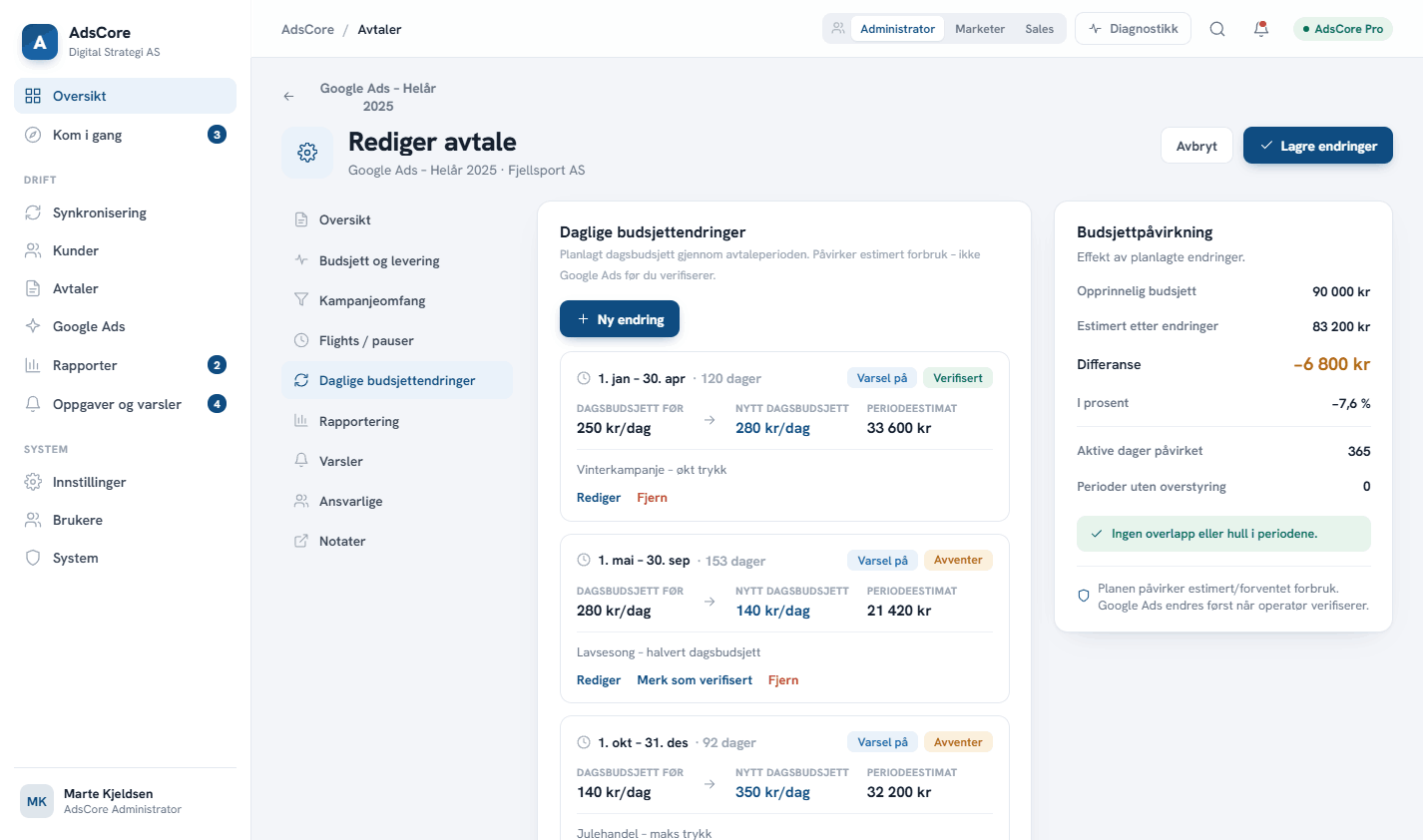Click Lagre endringer button

tap(1318, 146)
